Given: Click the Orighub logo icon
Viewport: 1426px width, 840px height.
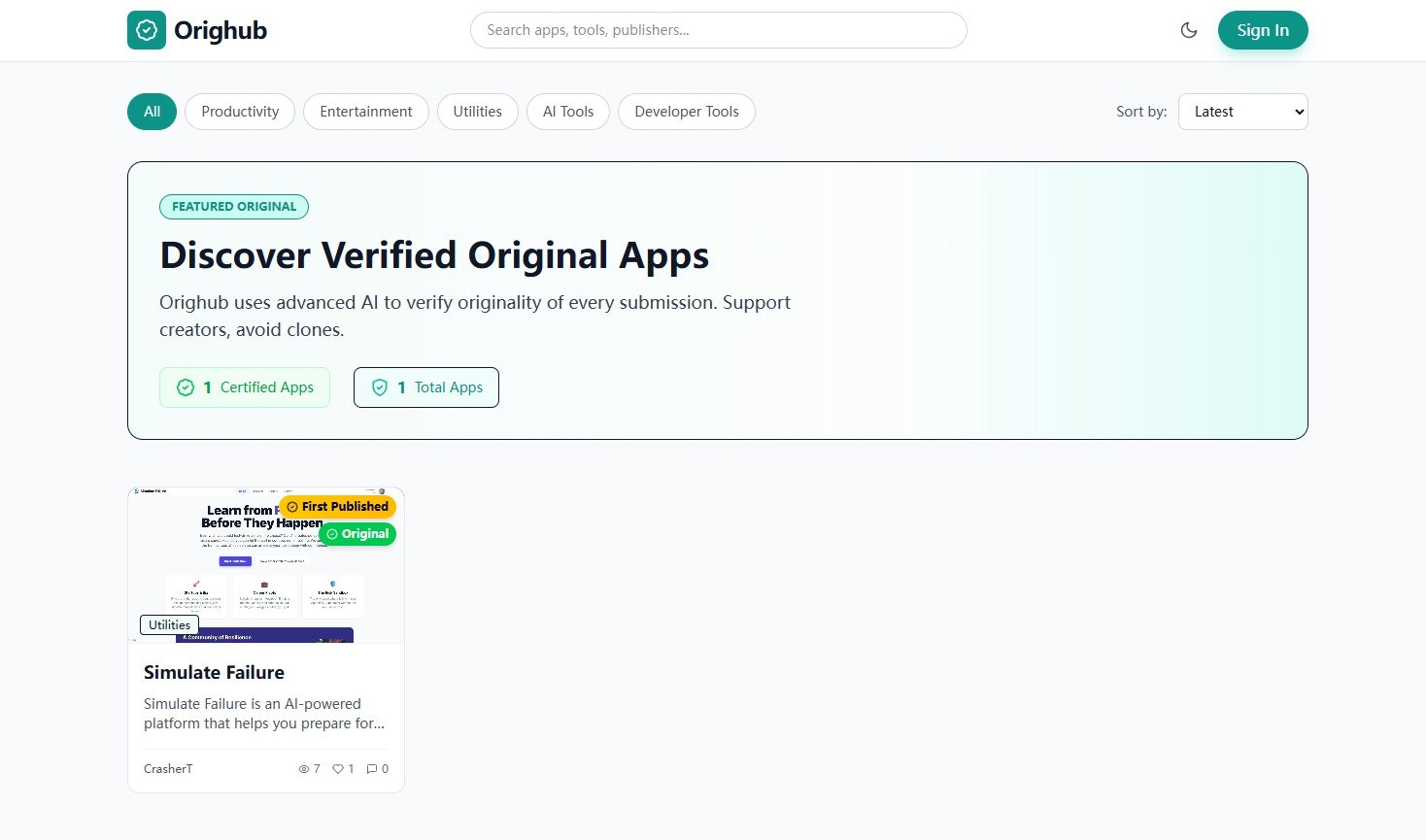Looking at the screenshot, I should [147, 30].
